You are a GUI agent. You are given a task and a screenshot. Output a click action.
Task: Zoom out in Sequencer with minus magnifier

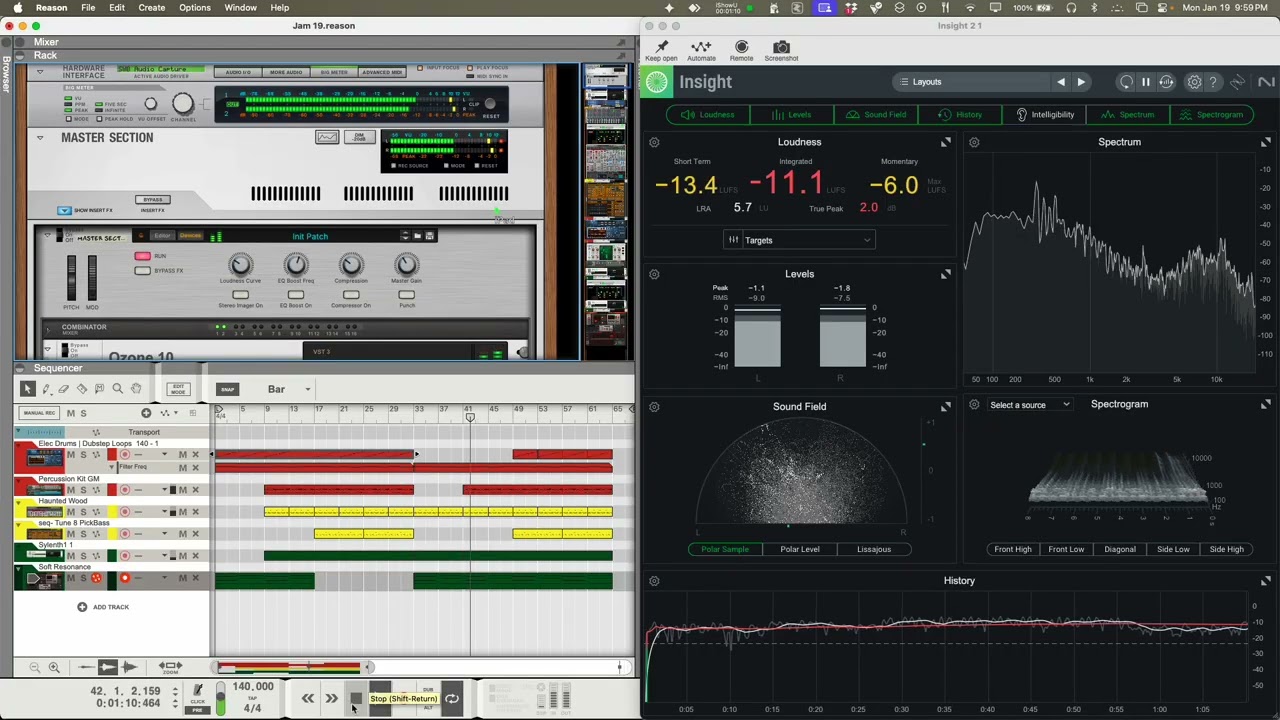[x=35, y=667]
